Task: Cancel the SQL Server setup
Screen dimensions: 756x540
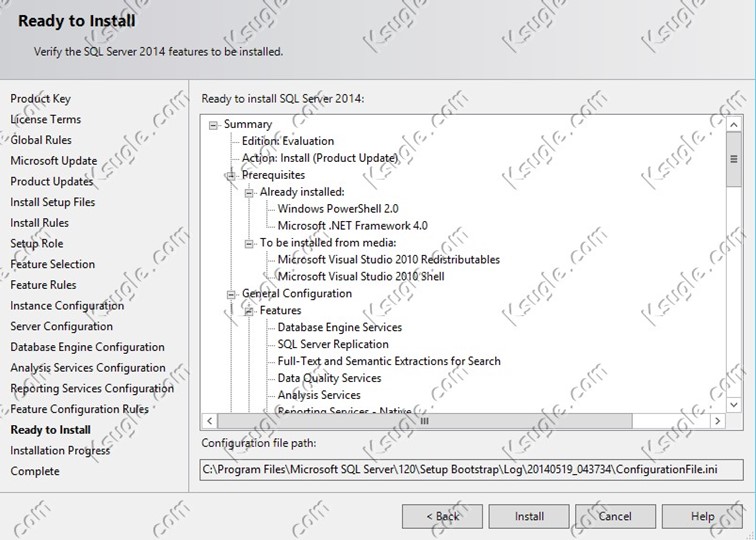Action: 615,516
